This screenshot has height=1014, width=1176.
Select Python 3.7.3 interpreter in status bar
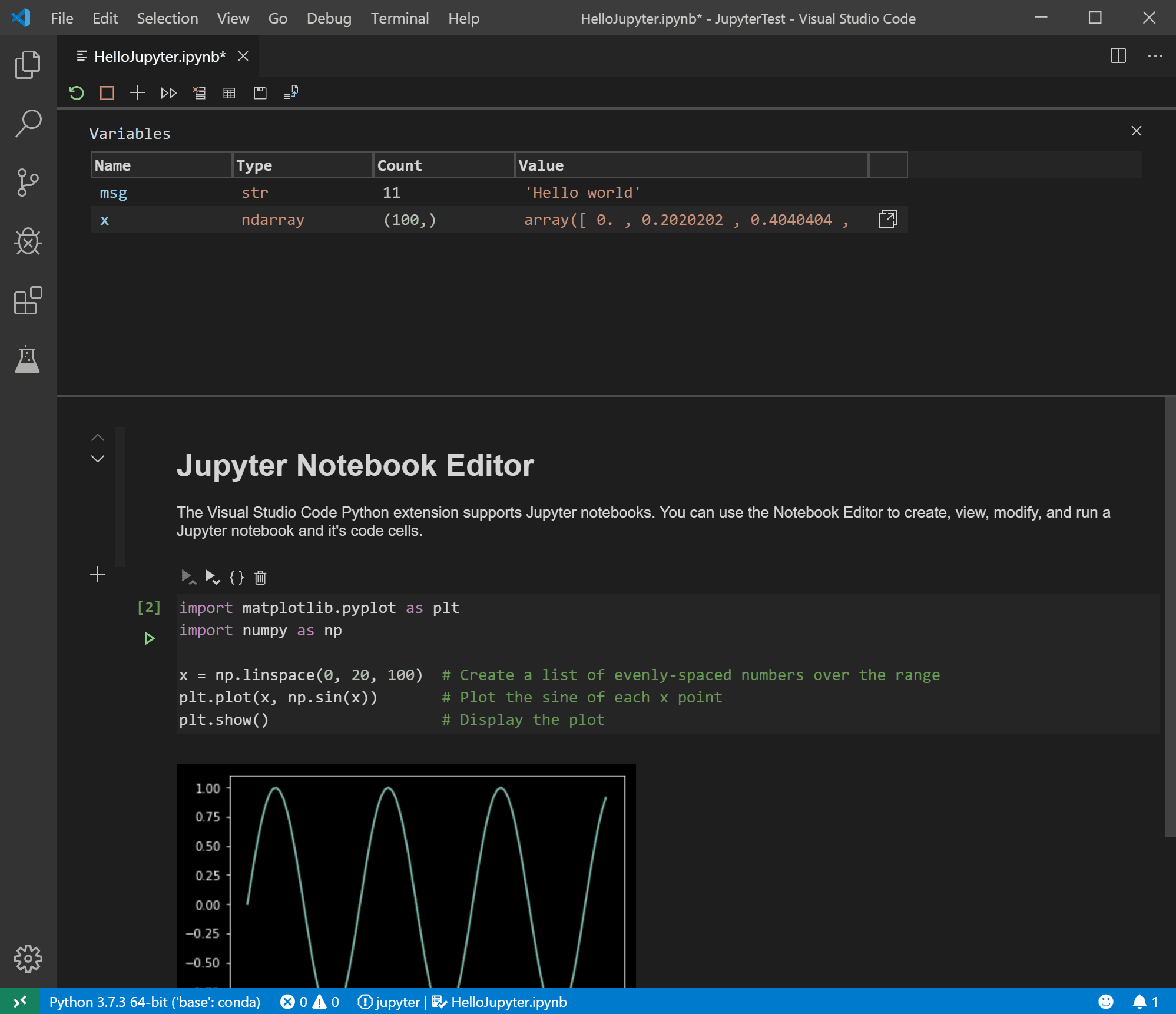click(x=154, y=1002)
